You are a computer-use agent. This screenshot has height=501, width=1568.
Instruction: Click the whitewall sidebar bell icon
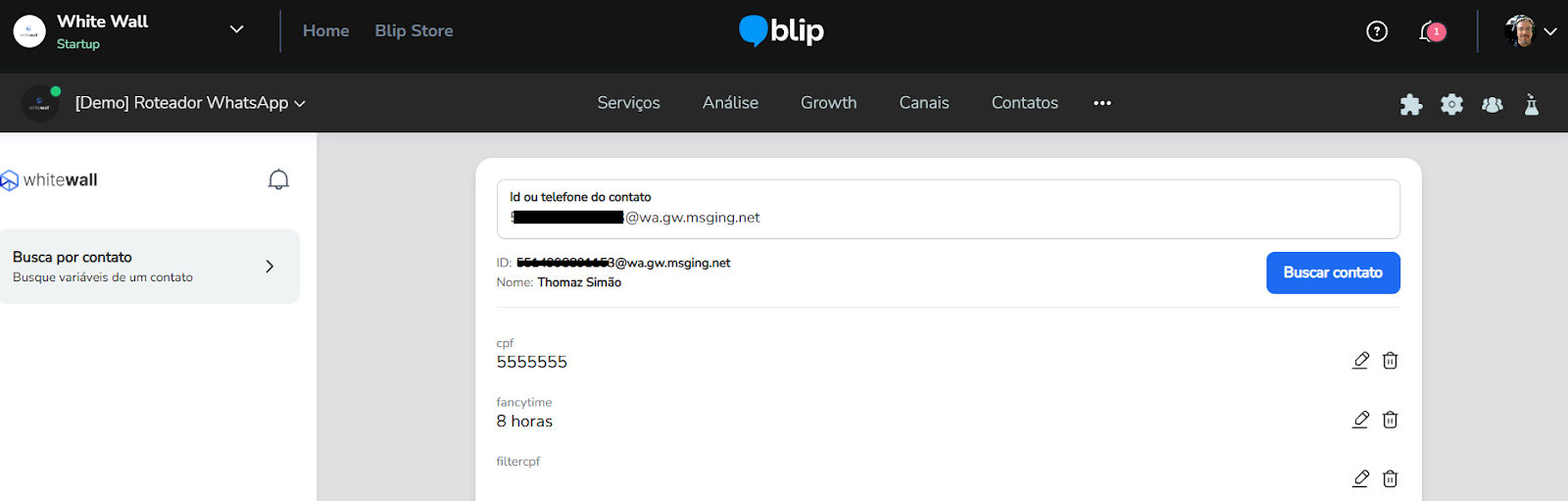278,179
